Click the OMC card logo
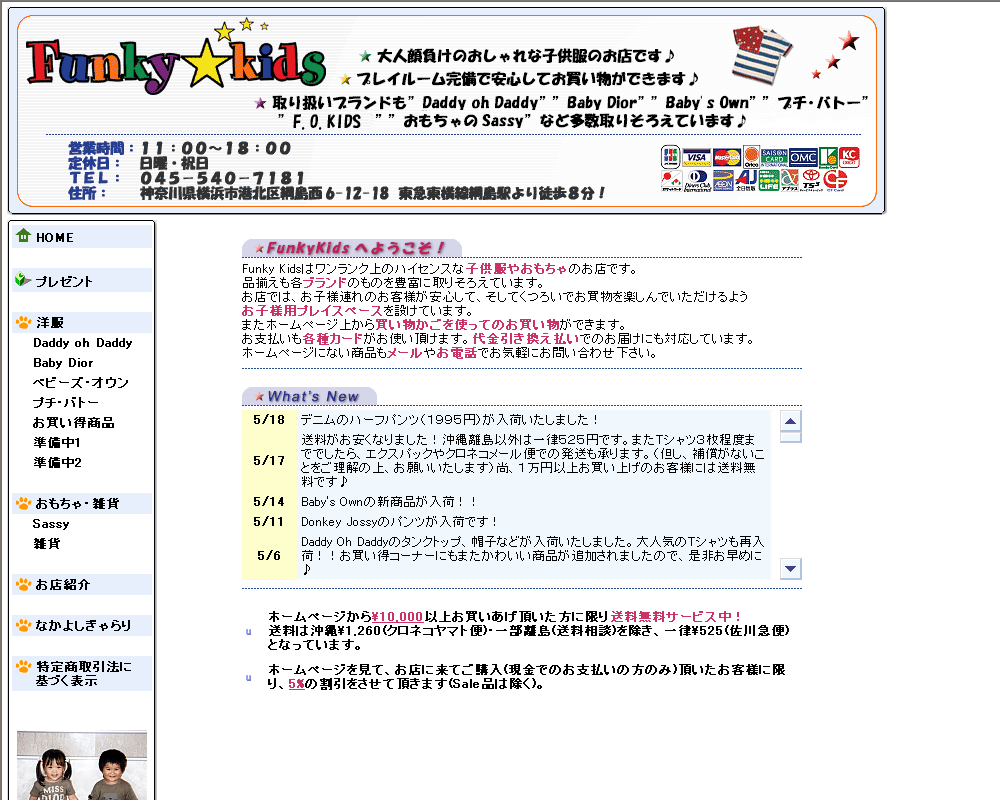The height and width of the screenshot is (800, 1000). 803,158
